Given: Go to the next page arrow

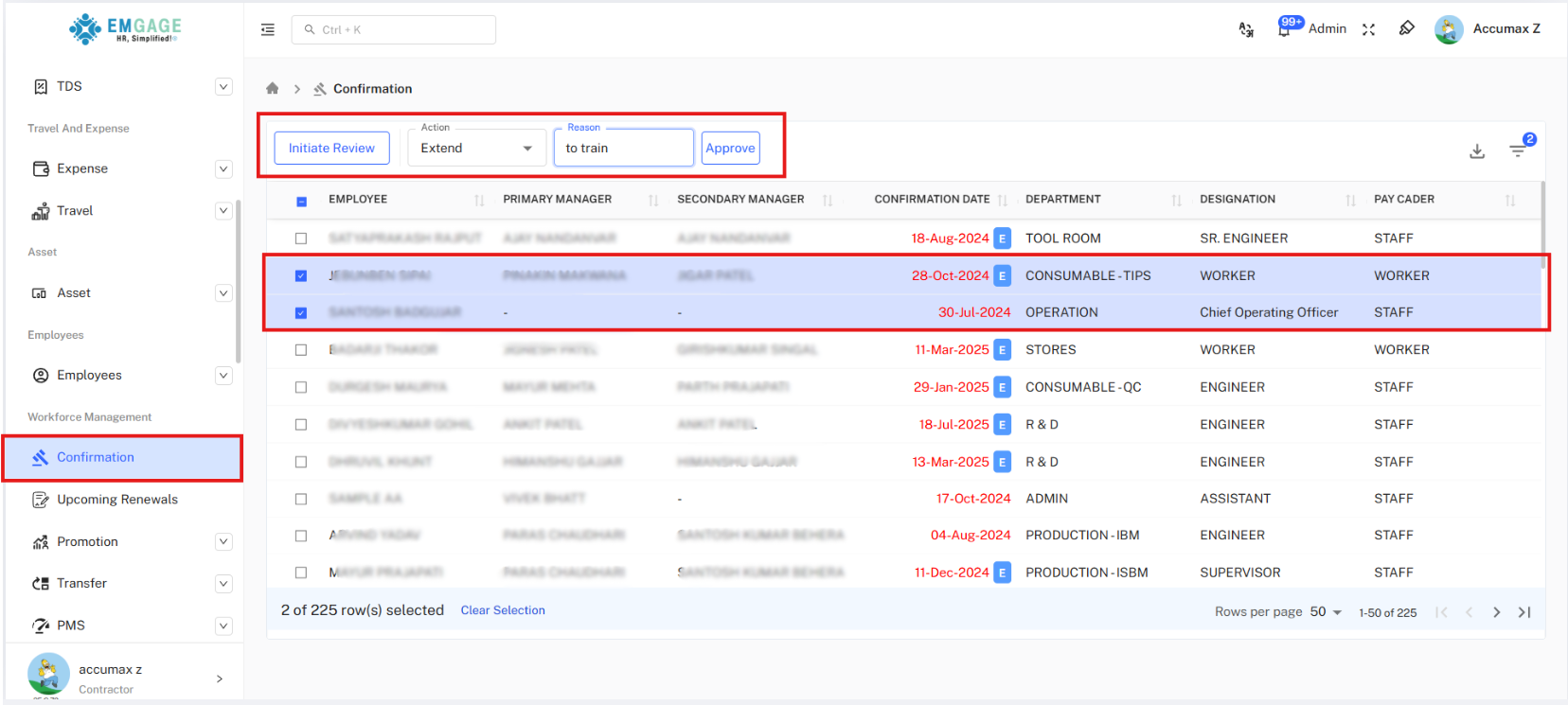Looking at the screenshot, I should coord(1497,612).
